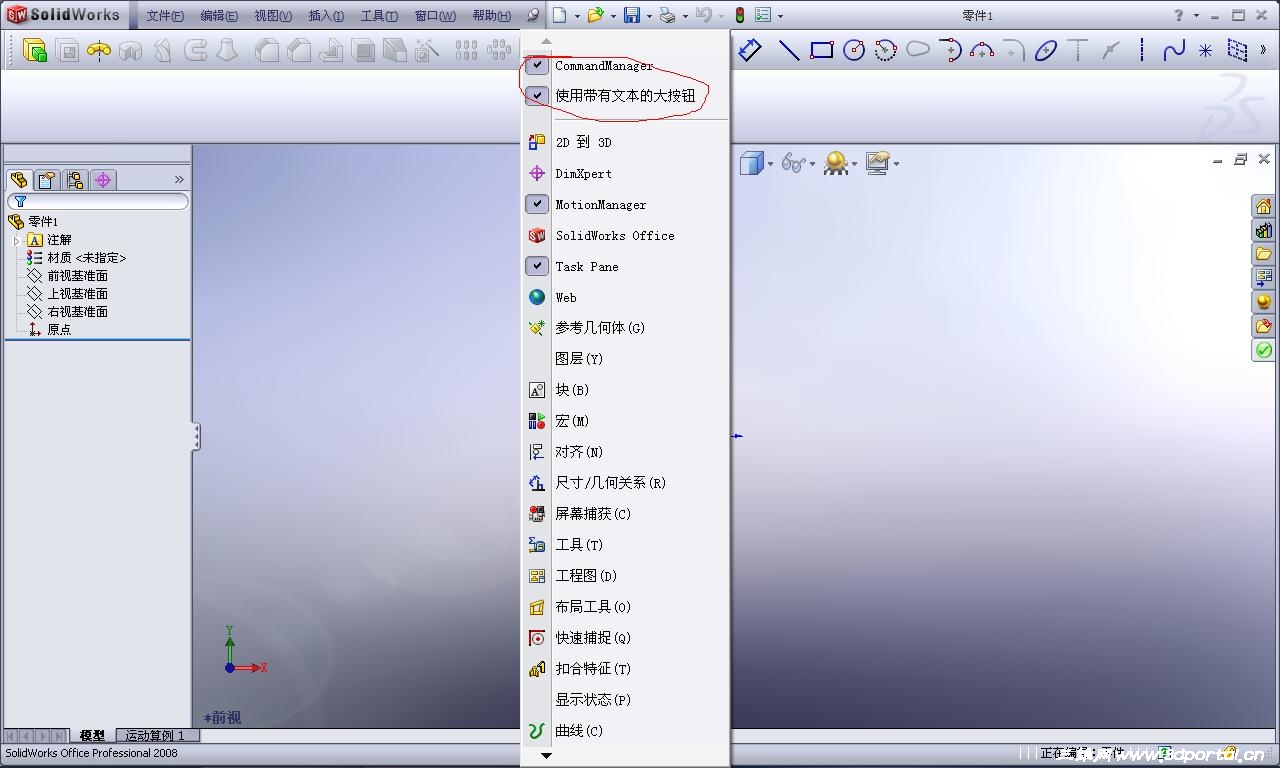The width and height of the screenshot is (1280, 768).
Task: Open the File Explorer task pane icon
Action: point(1264,254)
